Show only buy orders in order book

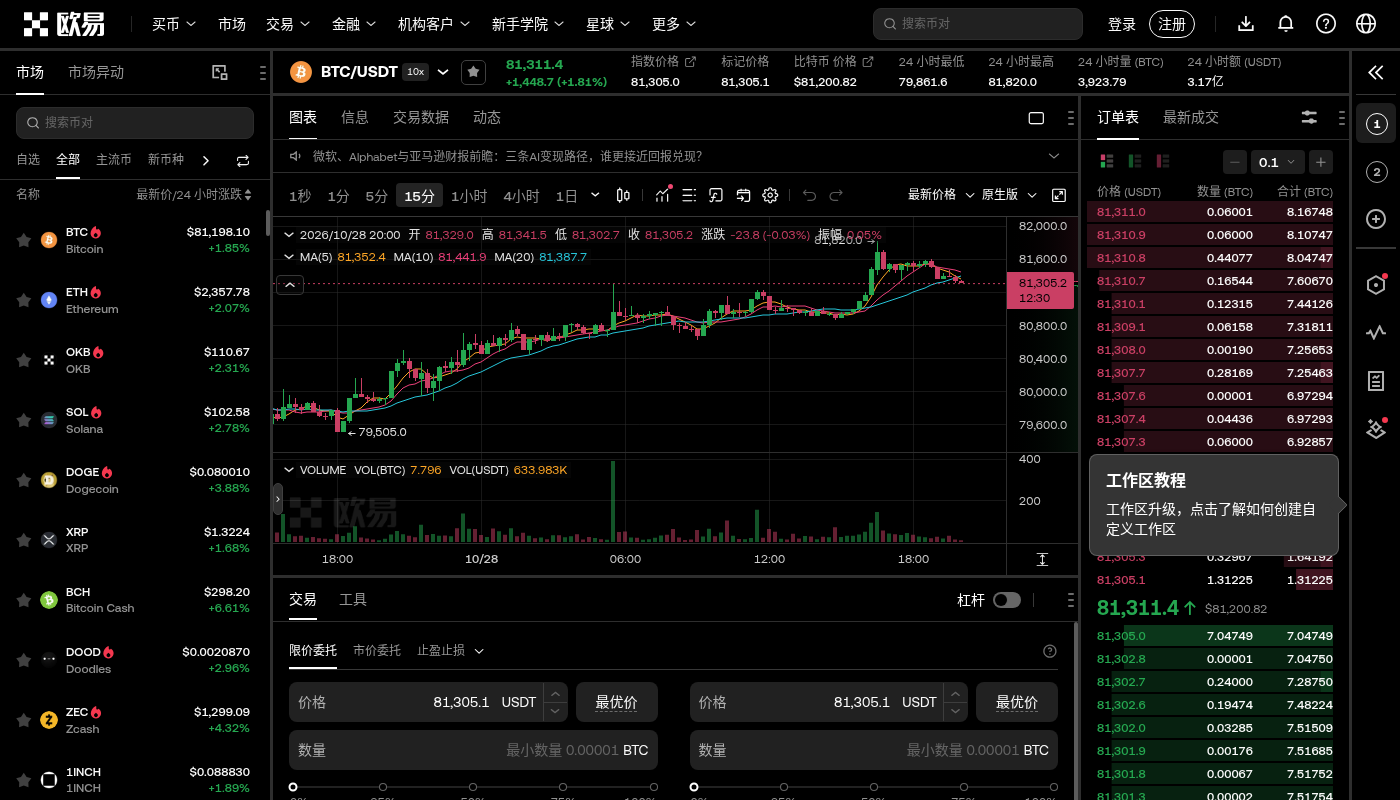[1135, 161]
